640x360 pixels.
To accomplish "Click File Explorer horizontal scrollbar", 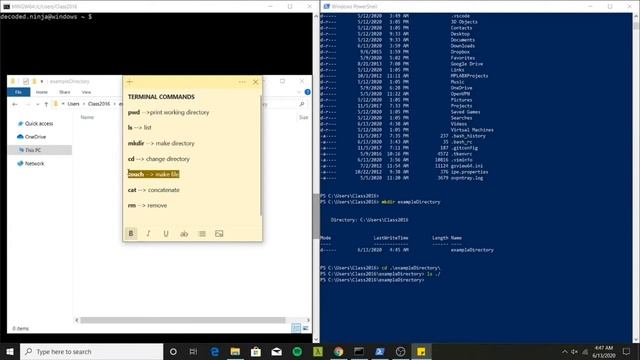I will (x=183, y=320).
